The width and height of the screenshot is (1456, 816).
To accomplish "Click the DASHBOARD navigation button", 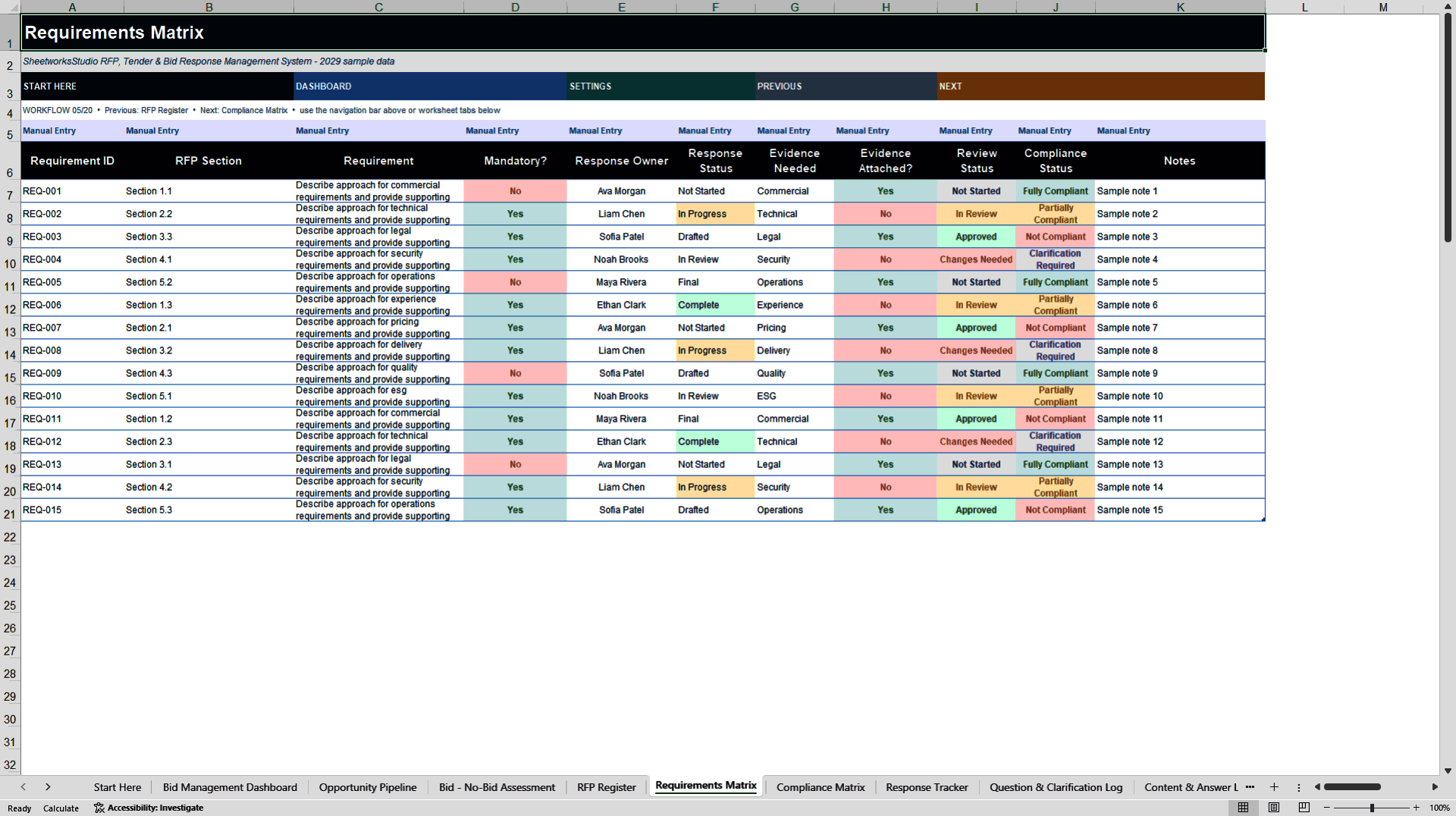I will 430,86.
